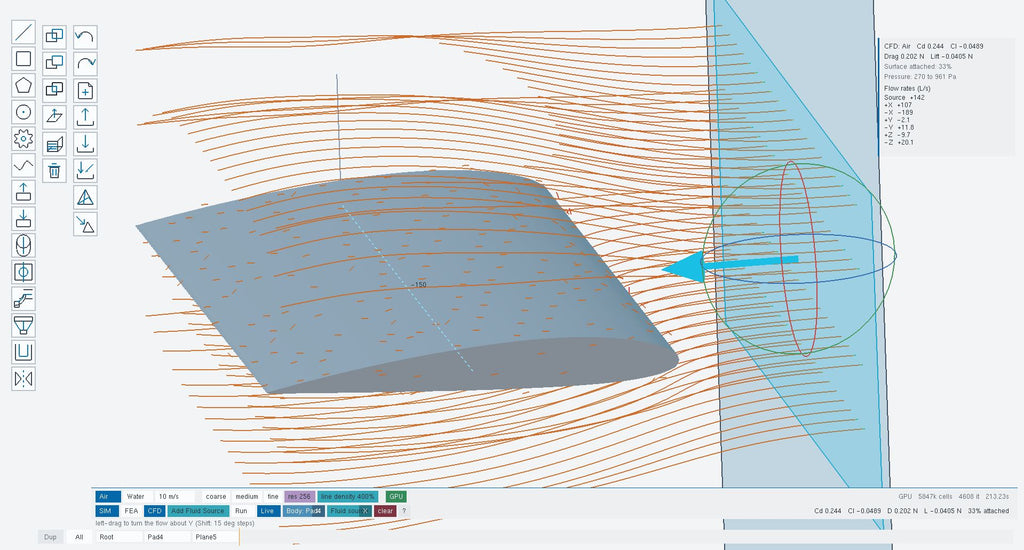
Task: Click the Surface attached: 33% text
Action: point(918,67)
